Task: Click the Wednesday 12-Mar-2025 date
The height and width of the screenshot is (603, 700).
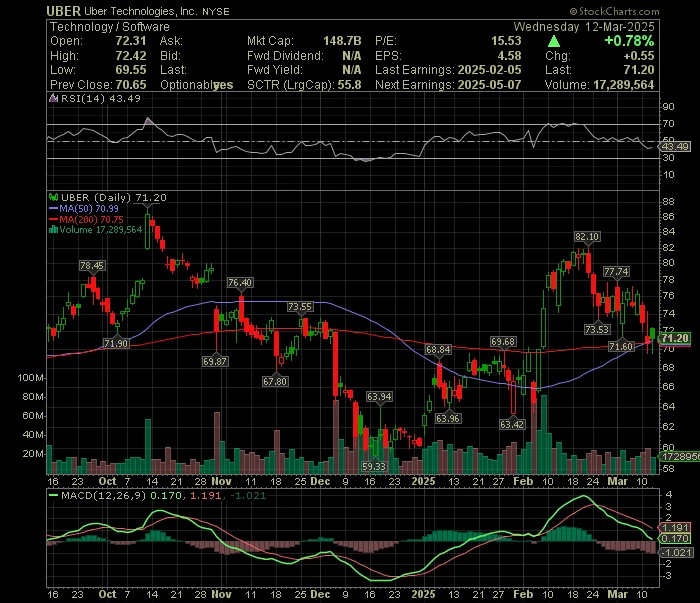Action: 584,27
